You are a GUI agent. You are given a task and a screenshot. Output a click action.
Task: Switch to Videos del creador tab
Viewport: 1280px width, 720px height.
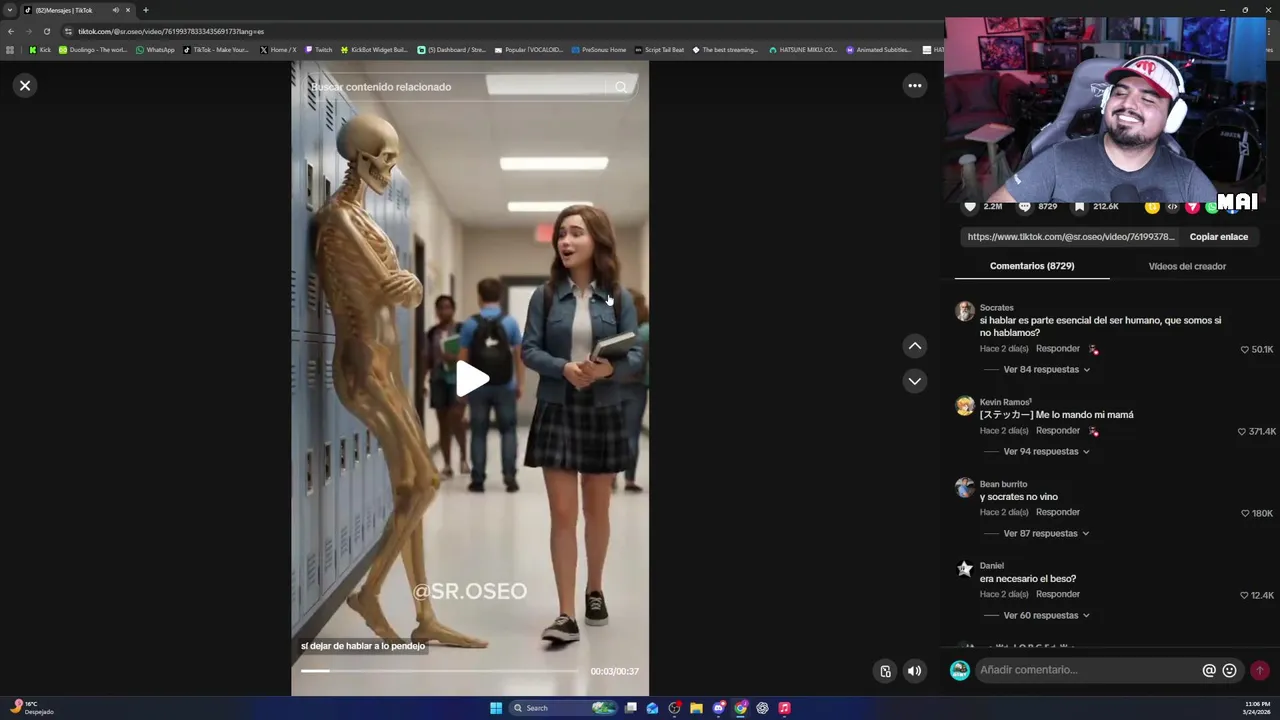[x=1187, y=266]
